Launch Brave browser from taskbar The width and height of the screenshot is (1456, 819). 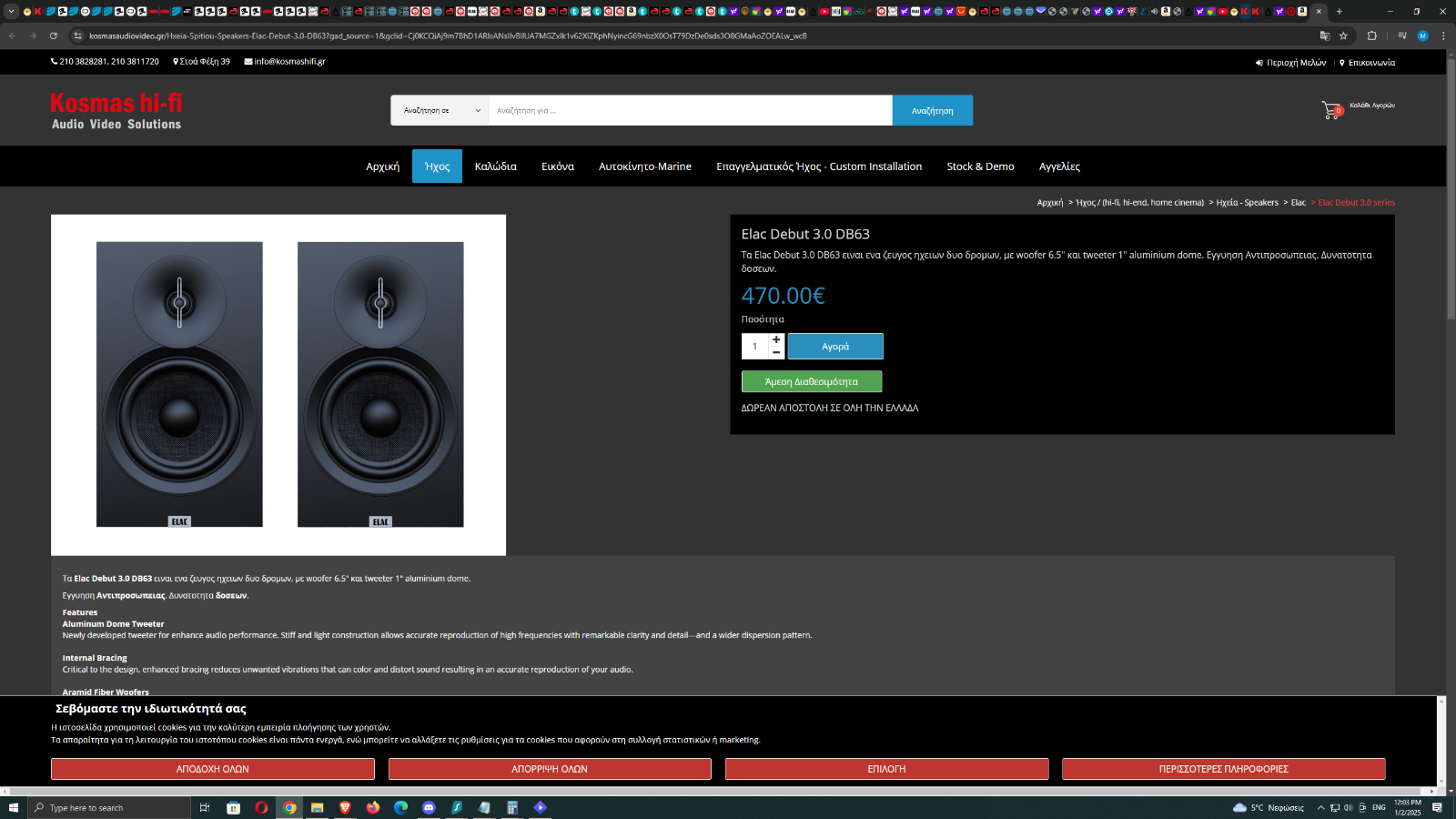[x=345, y=807]
